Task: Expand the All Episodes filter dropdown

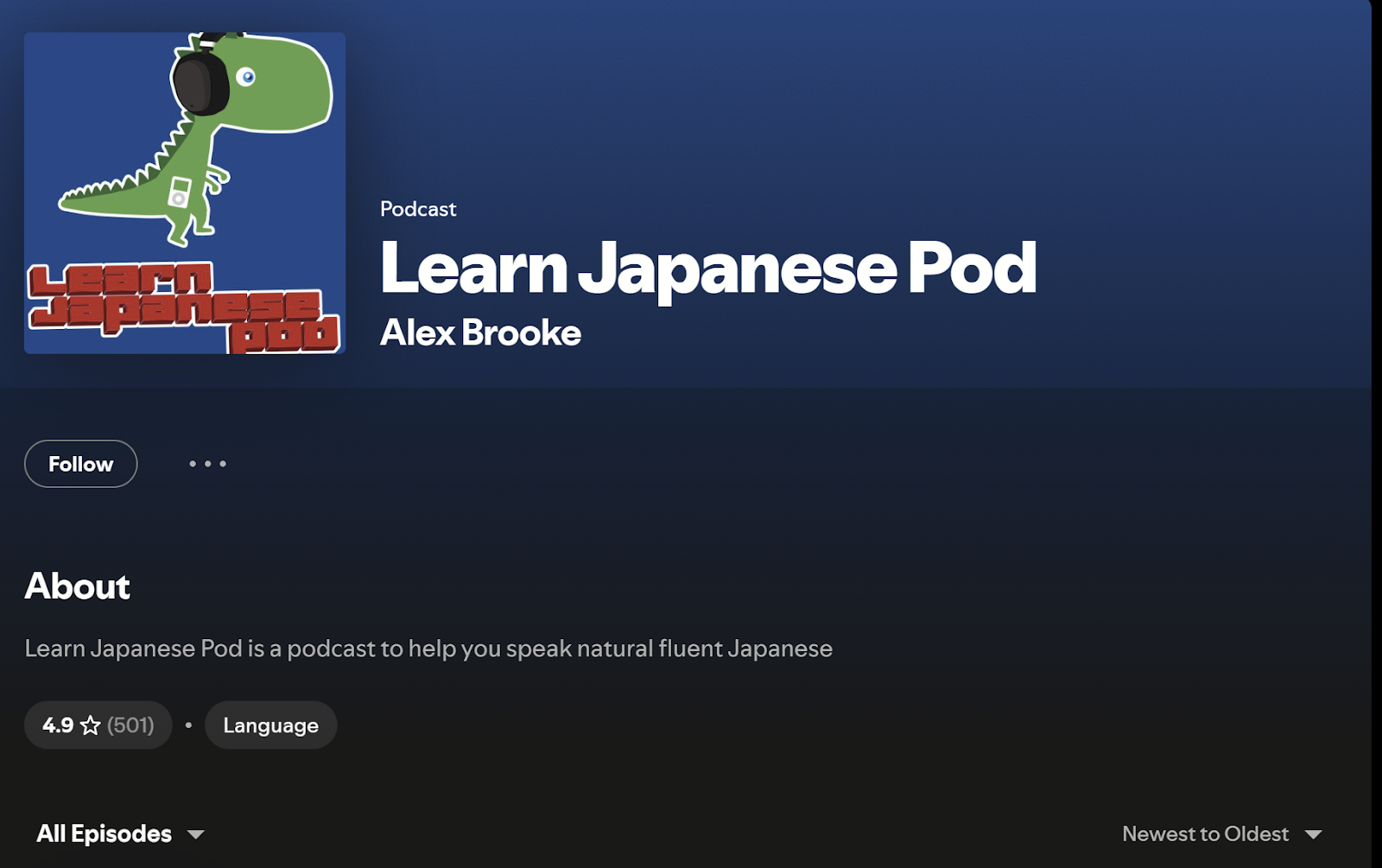Action: [120, 833]
